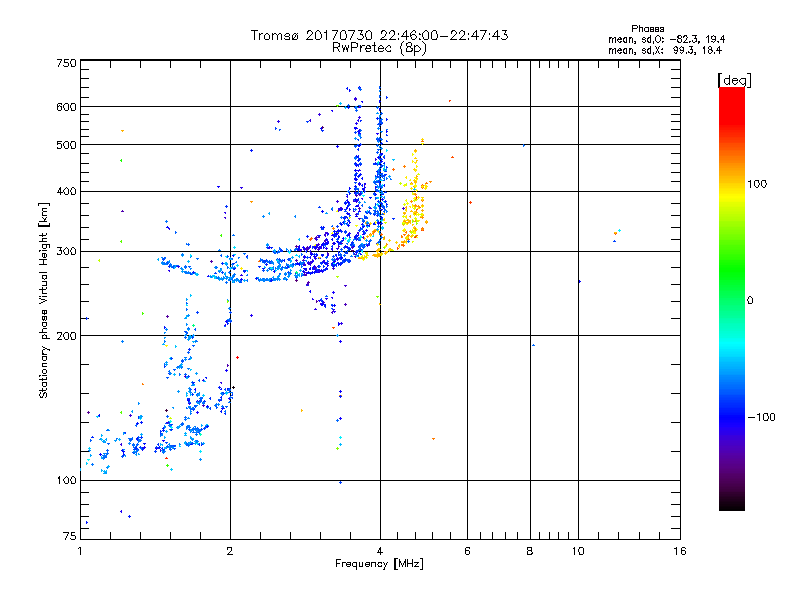
Task: Click the y-axis tick label '600'
Action: [67, 107]
